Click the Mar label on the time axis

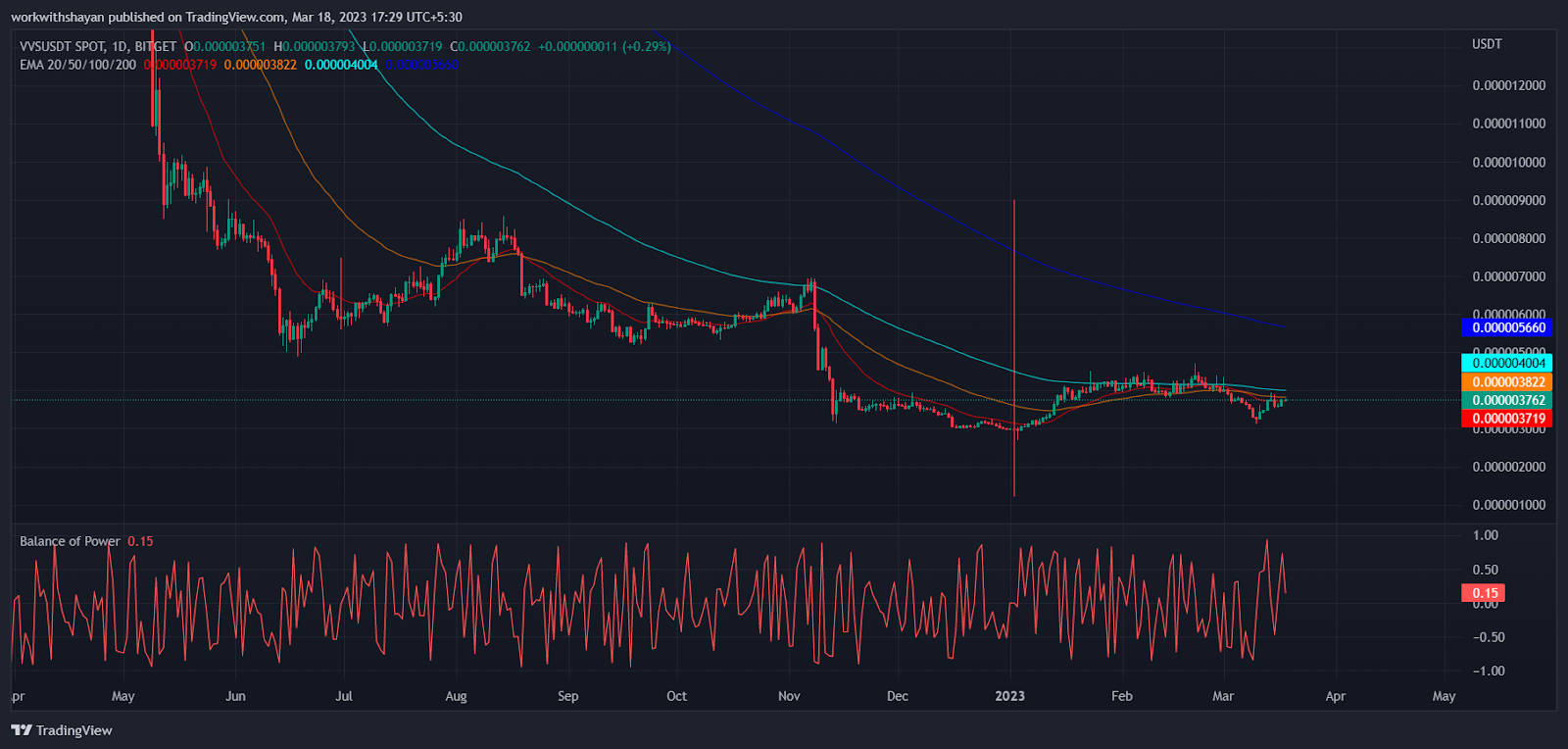pyautogui.click(x=1223, y=696)
